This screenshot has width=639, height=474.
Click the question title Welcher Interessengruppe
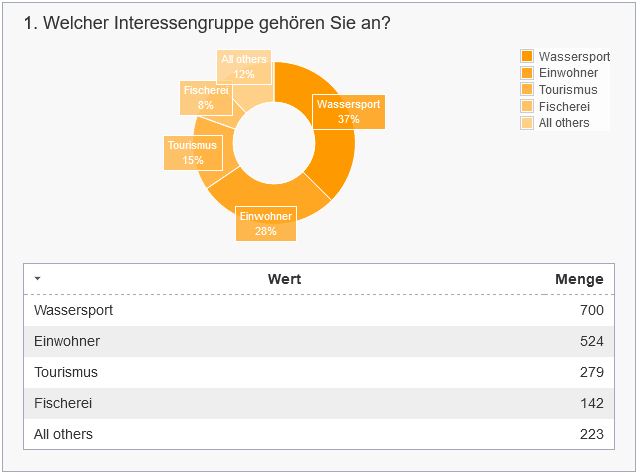206,23
